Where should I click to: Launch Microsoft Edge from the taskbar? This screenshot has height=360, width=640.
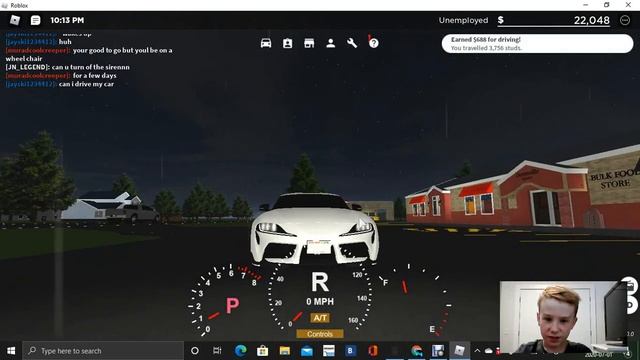(x=240, y=351)
